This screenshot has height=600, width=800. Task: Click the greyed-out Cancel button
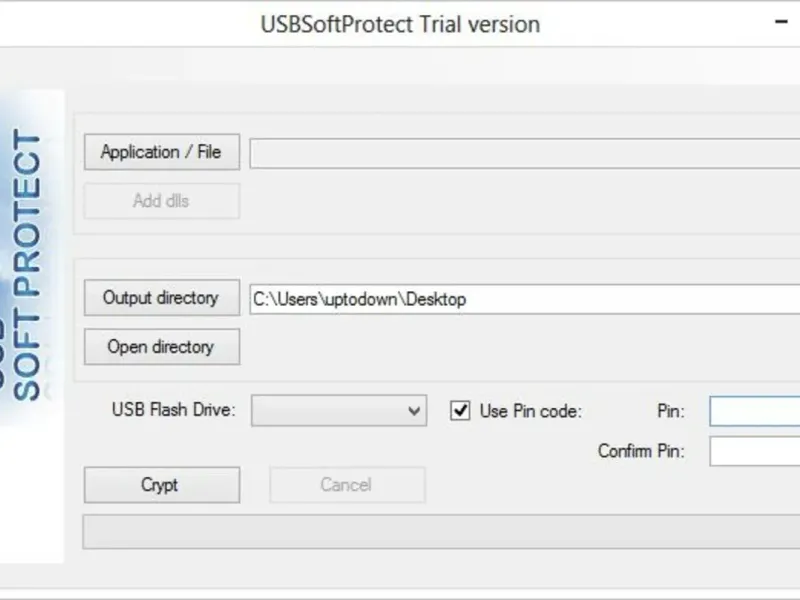[346, 485]
